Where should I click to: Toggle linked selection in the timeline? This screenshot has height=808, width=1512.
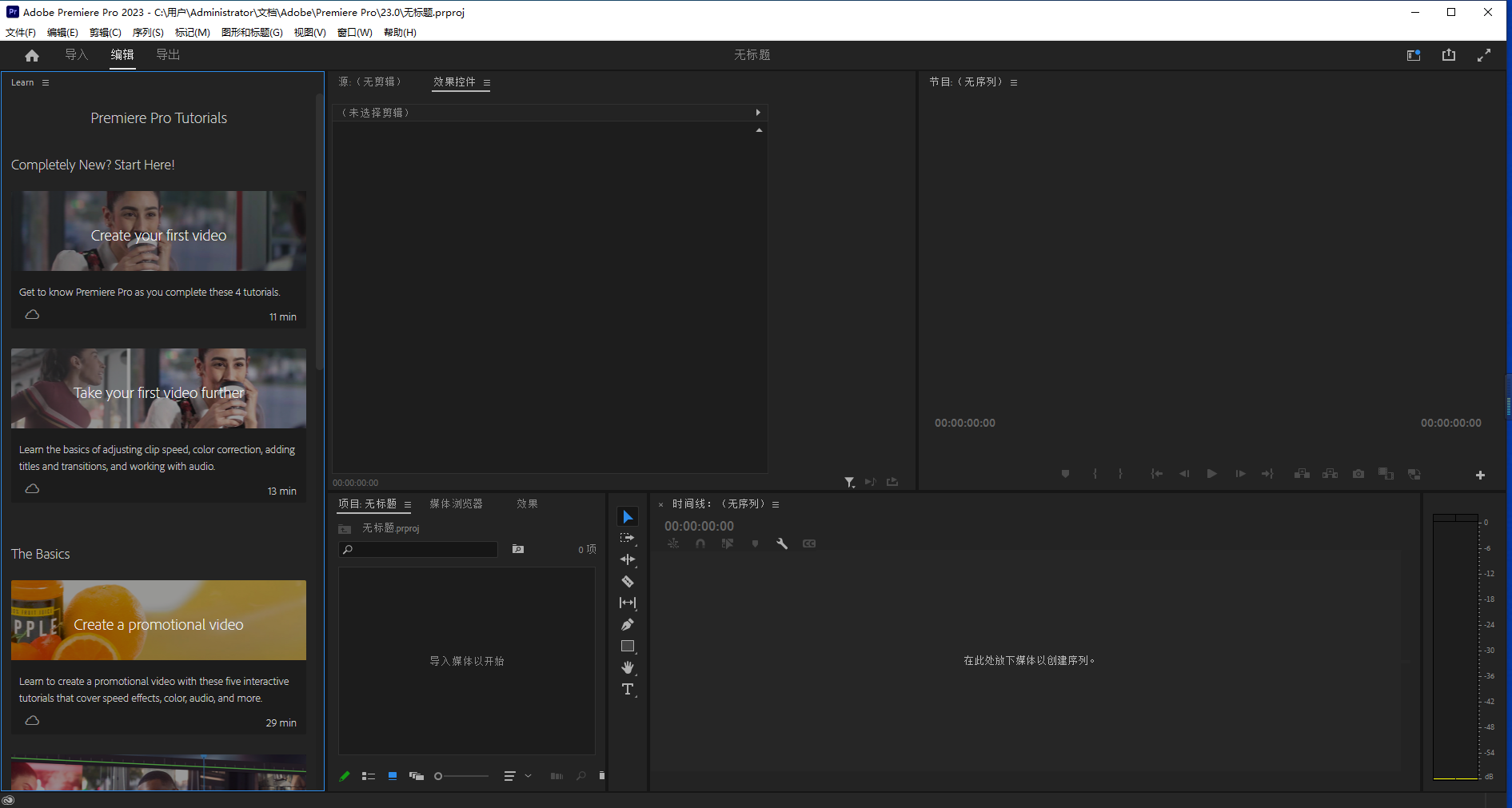pos(673,543)
